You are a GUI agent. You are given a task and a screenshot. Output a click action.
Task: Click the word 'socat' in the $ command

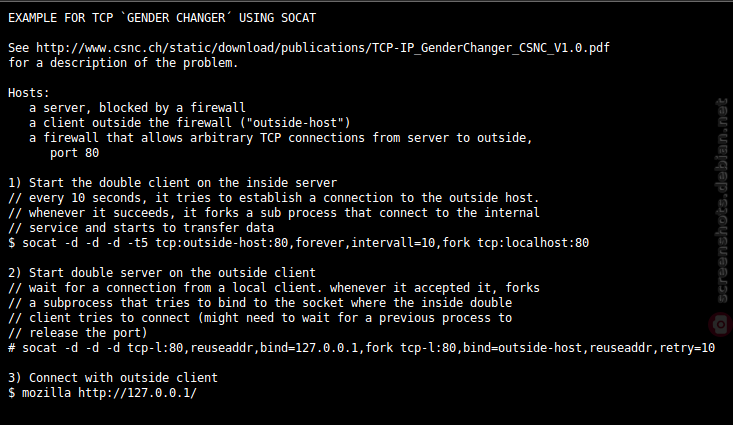tap(39, 243)
